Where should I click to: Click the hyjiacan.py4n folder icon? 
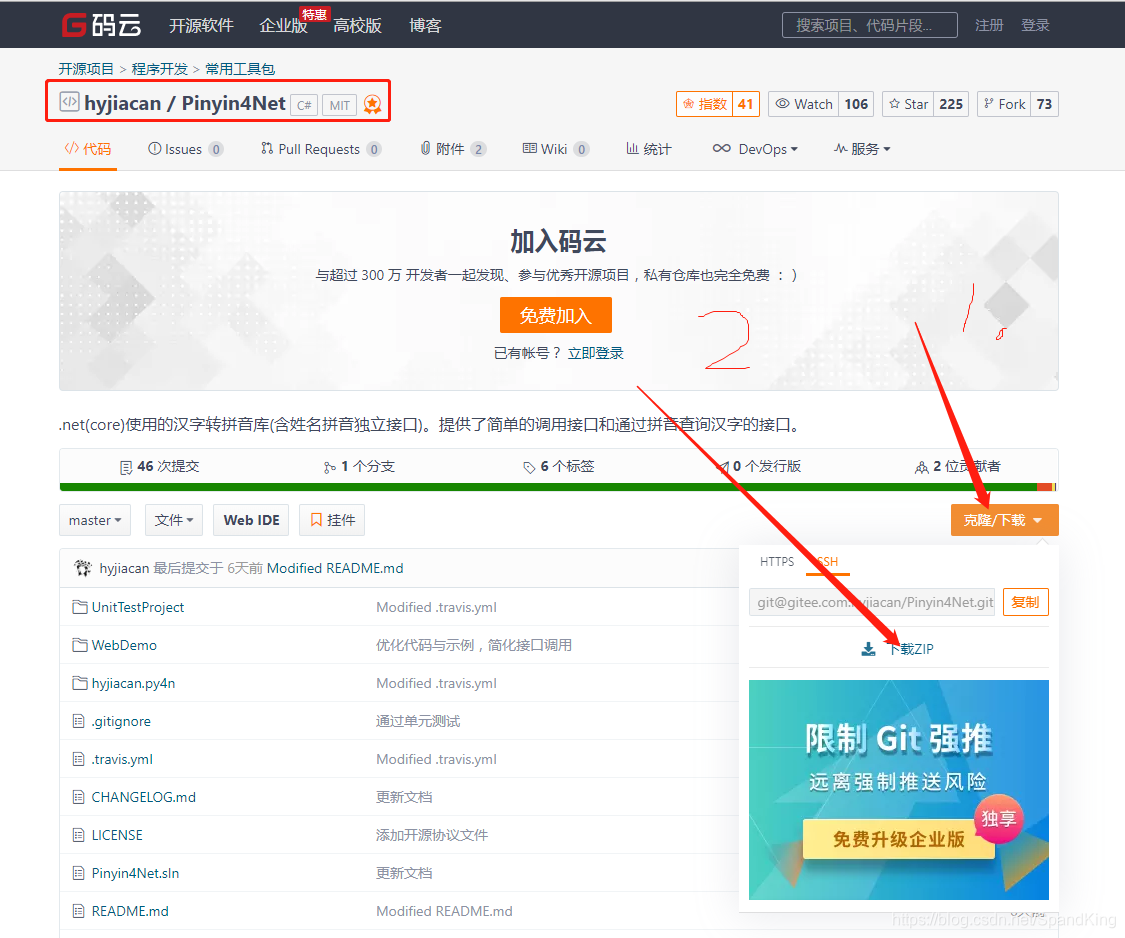[80, 683]
